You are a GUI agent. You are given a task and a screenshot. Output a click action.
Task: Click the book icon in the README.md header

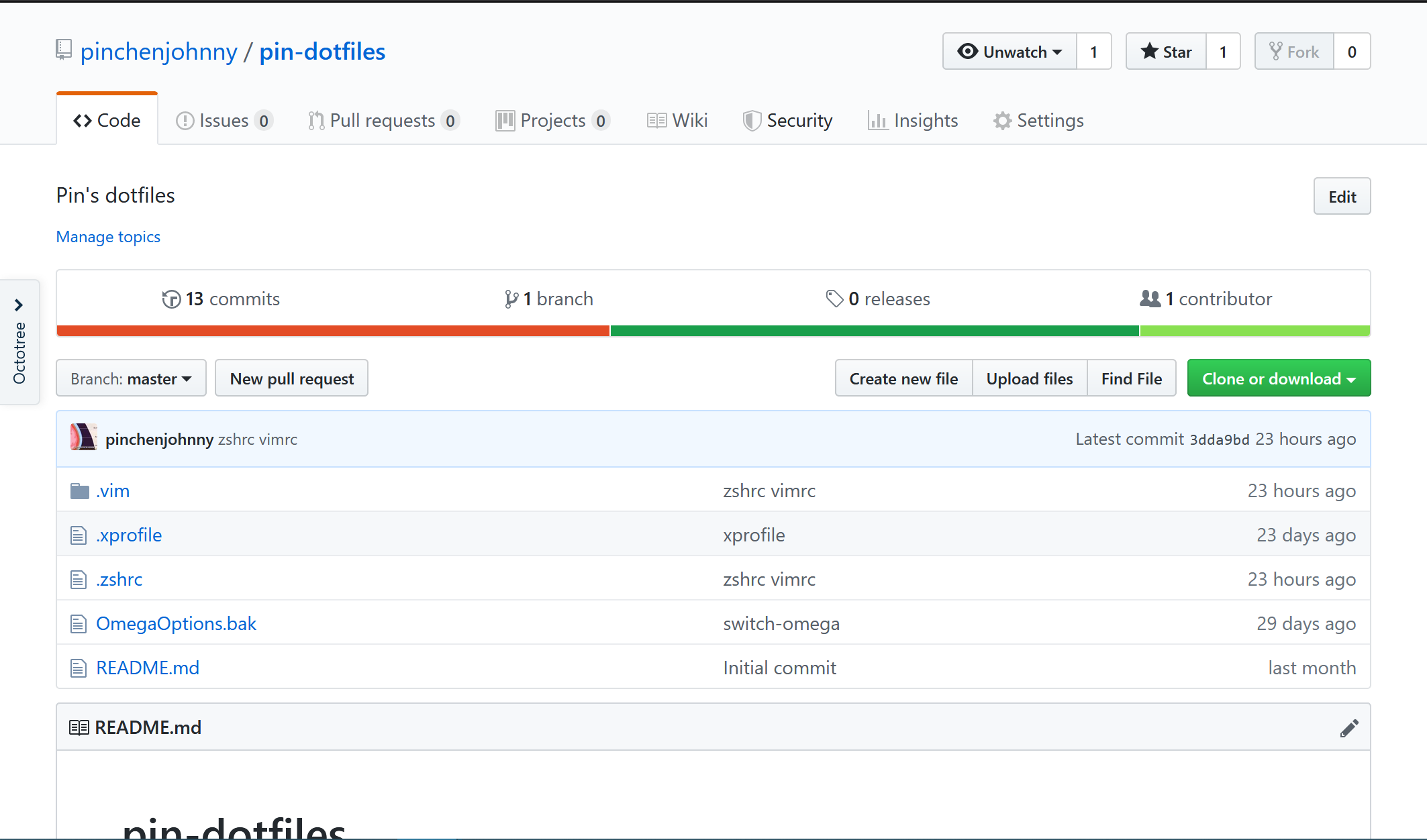click(x=79, y=728)
